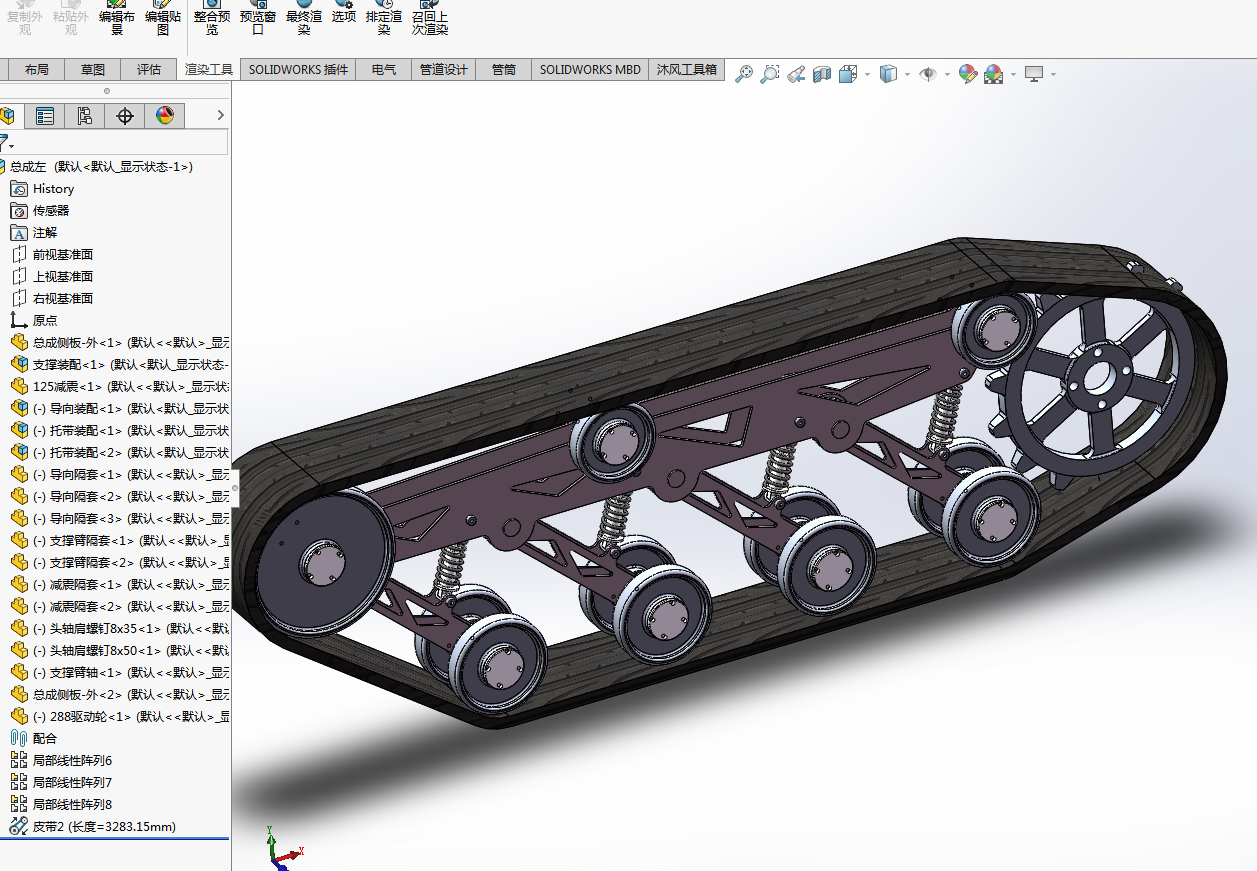1257x871 pixels.
Task: Open the ConfigurationManager panel tab
Action: coord(85,116)
